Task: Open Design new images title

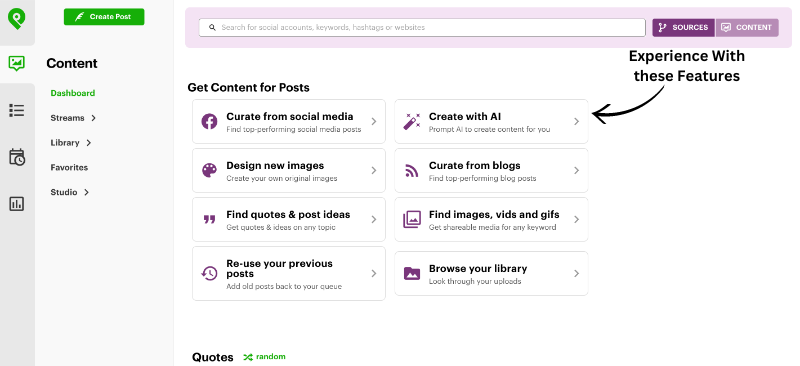Action: [275, 165]
